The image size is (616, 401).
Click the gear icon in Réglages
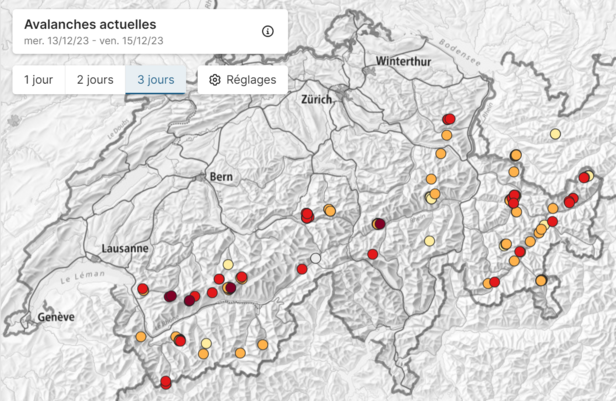coord(214,80)
